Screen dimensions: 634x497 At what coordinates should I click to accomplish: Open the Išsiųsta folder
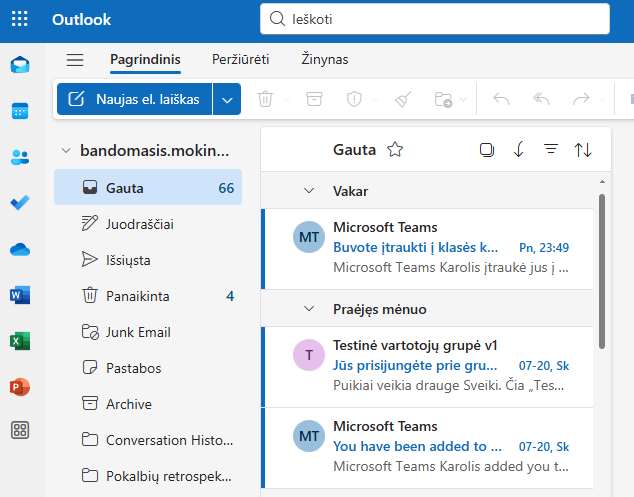pos(148,260)
